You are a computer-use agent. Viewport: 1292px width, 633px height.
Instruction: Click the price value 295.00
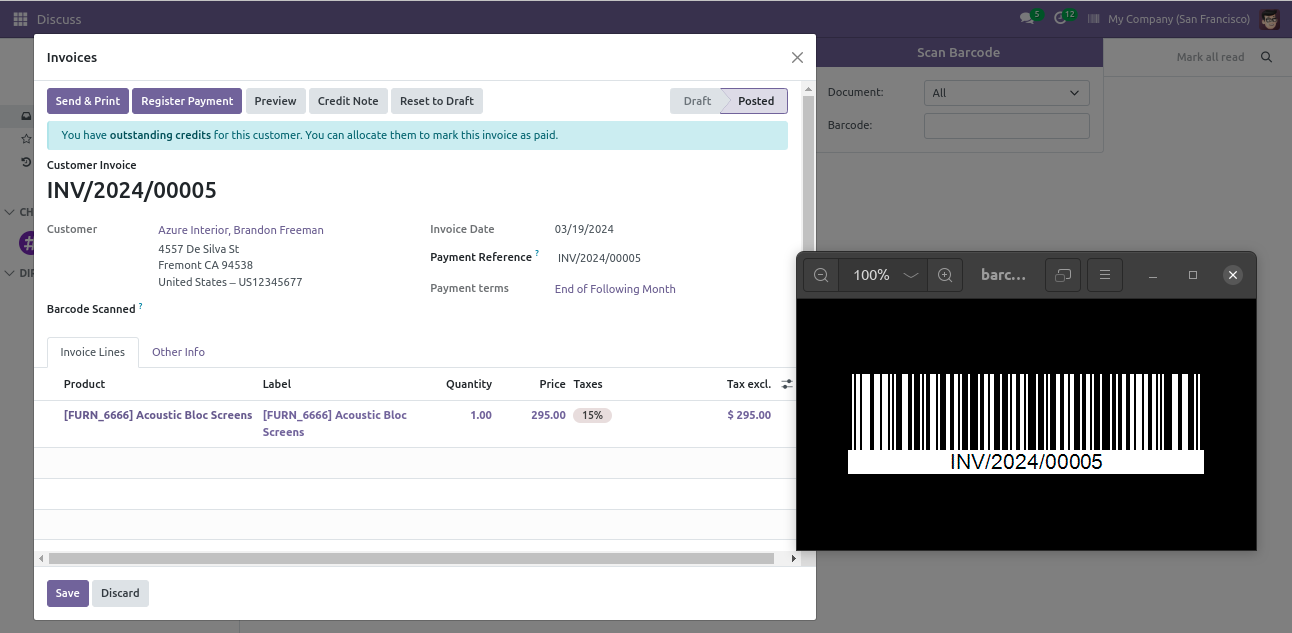[x=548, y=415]
